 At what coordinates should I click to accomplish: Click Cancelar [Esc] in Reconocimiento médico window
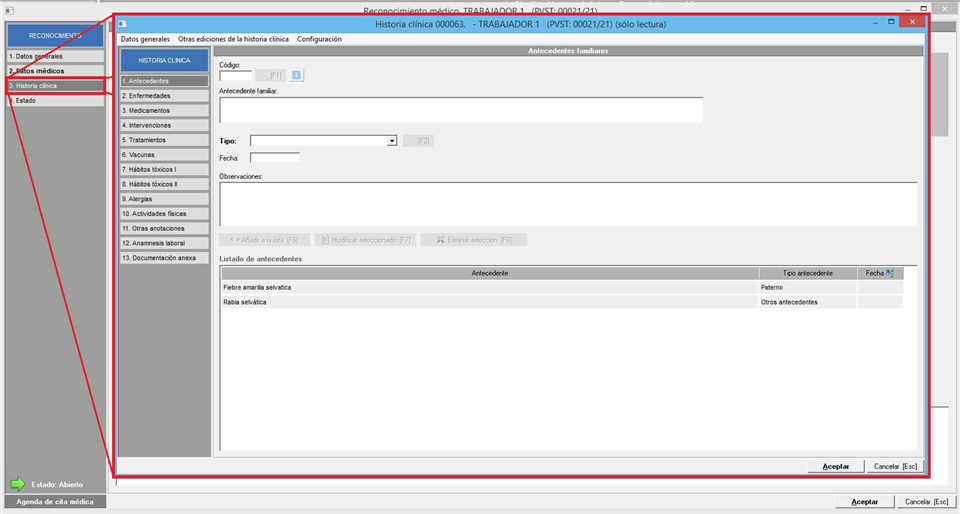point(926,502)
